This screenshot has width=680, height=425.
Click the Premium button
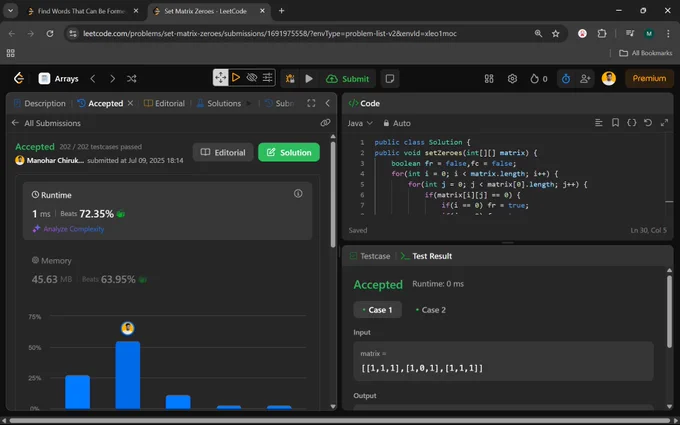(x=649, y=78)
